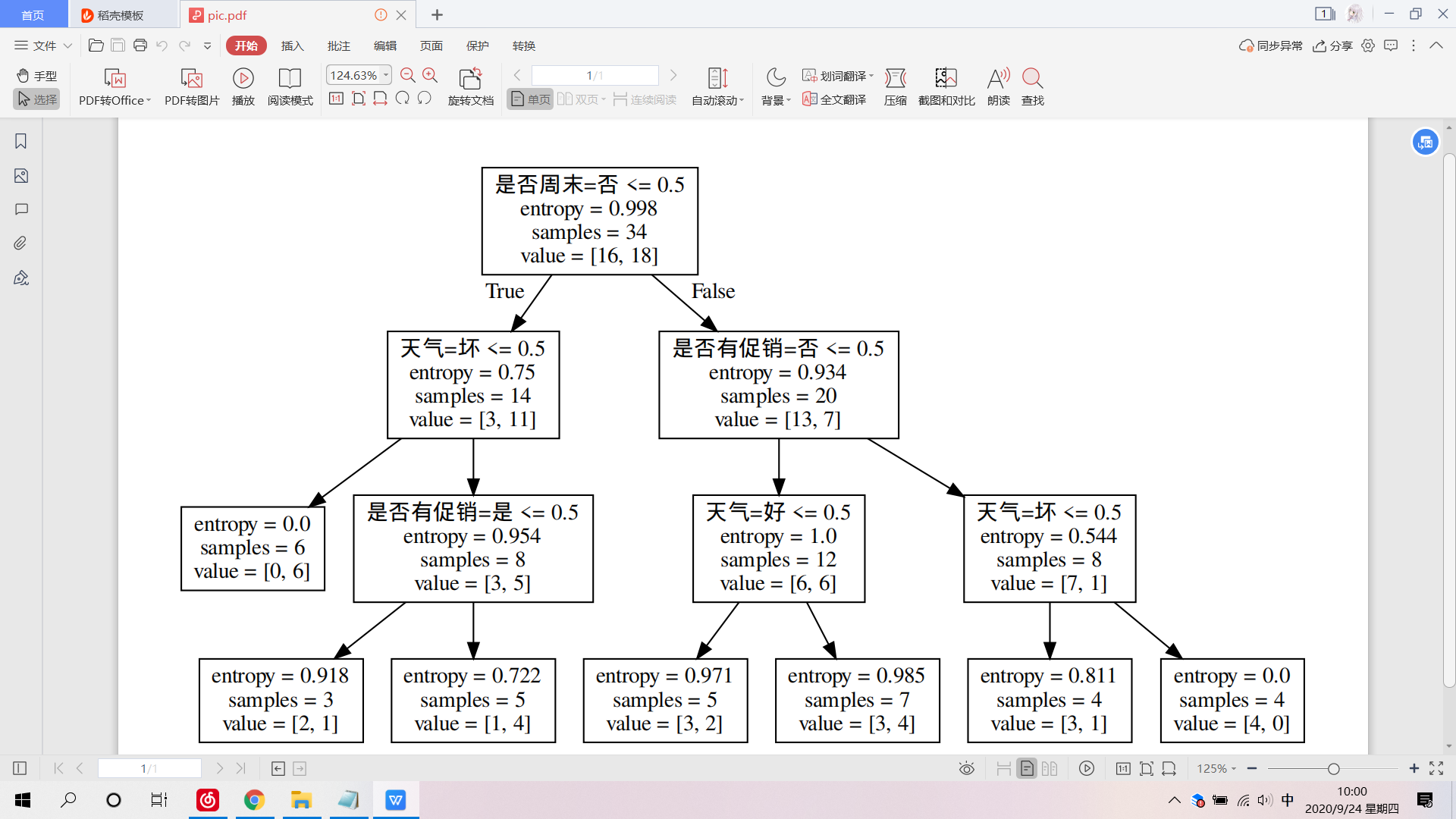1456x819 pixels.
Task: Open the 批注 annotation tab
Action: coord(338,45)
